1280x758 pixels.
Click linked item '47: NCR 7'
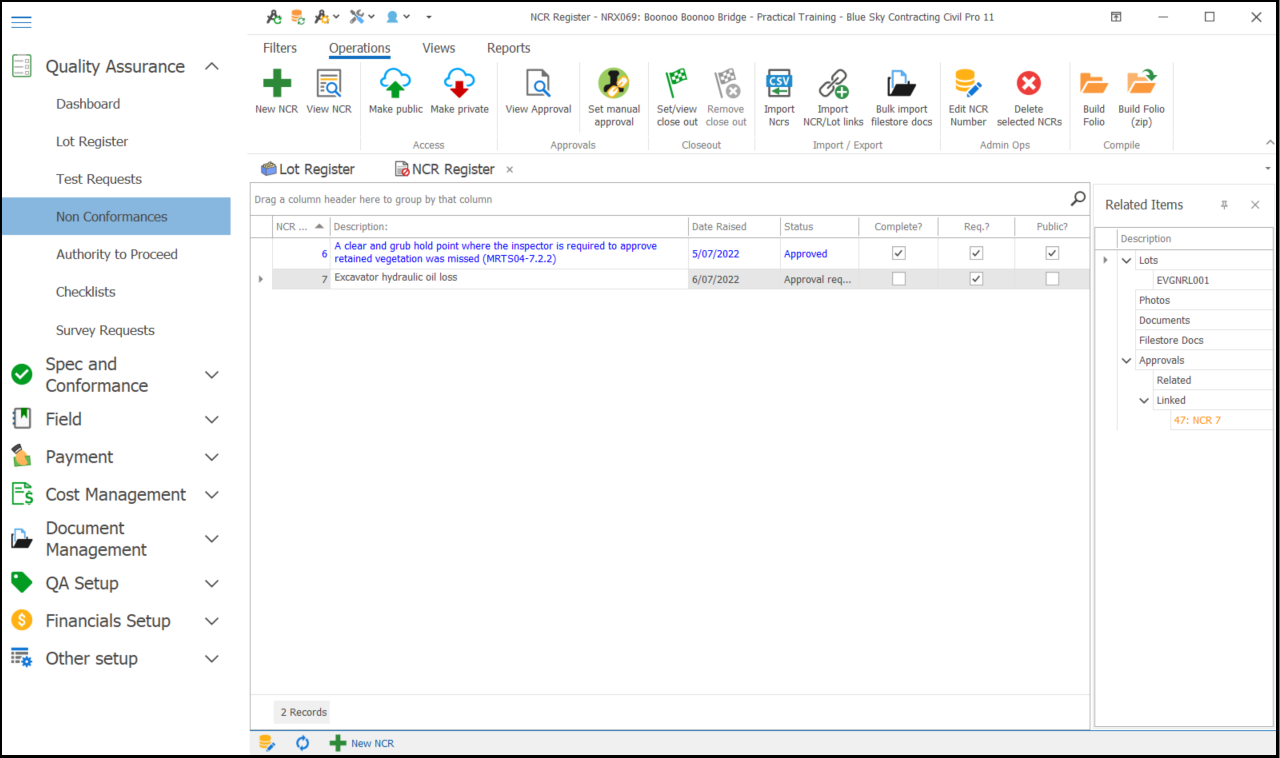pyautogui.click(x=1197, y=421)
